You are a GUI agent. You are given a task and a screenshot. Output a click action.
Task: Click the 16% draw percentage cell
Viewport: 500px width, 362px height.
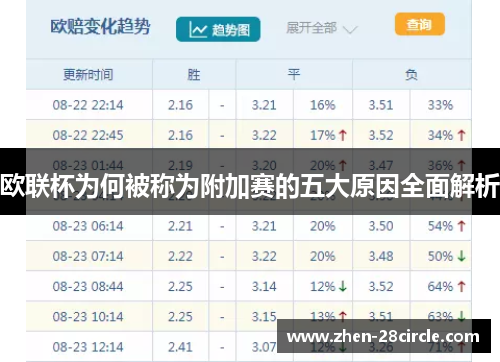point(323,105)
